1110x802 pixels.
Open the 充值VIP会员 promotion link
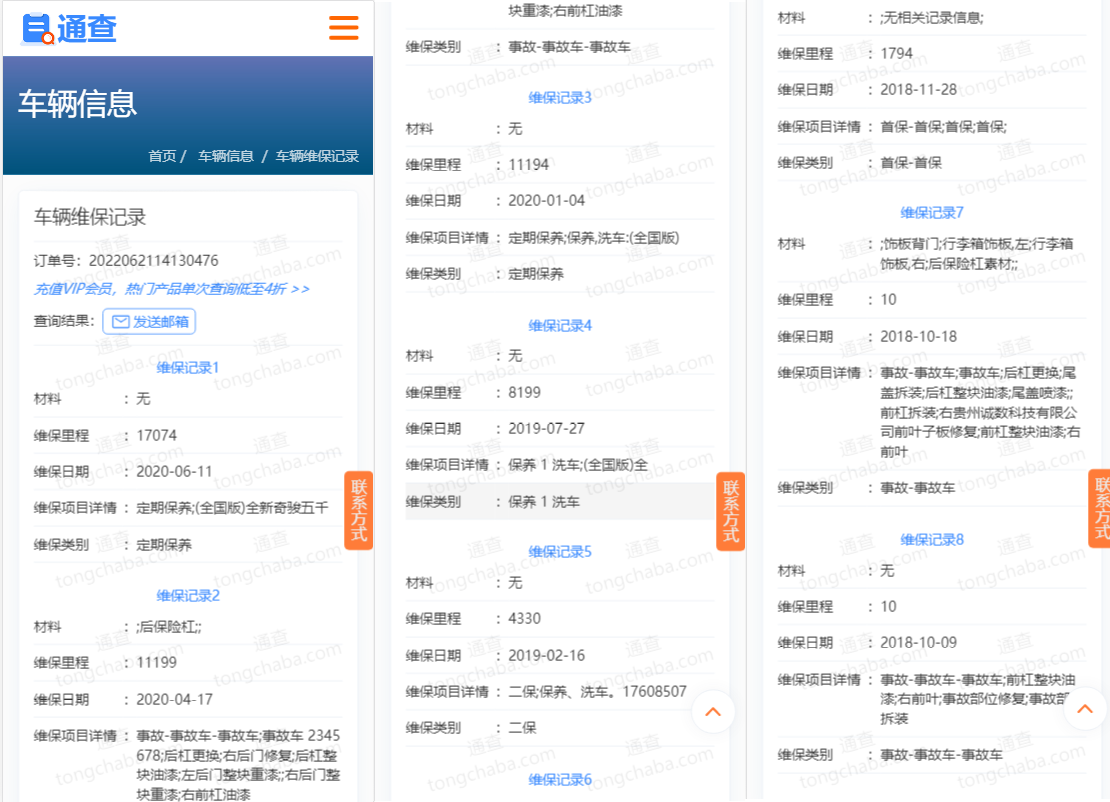pyautogui.click(x=171, y=289)
